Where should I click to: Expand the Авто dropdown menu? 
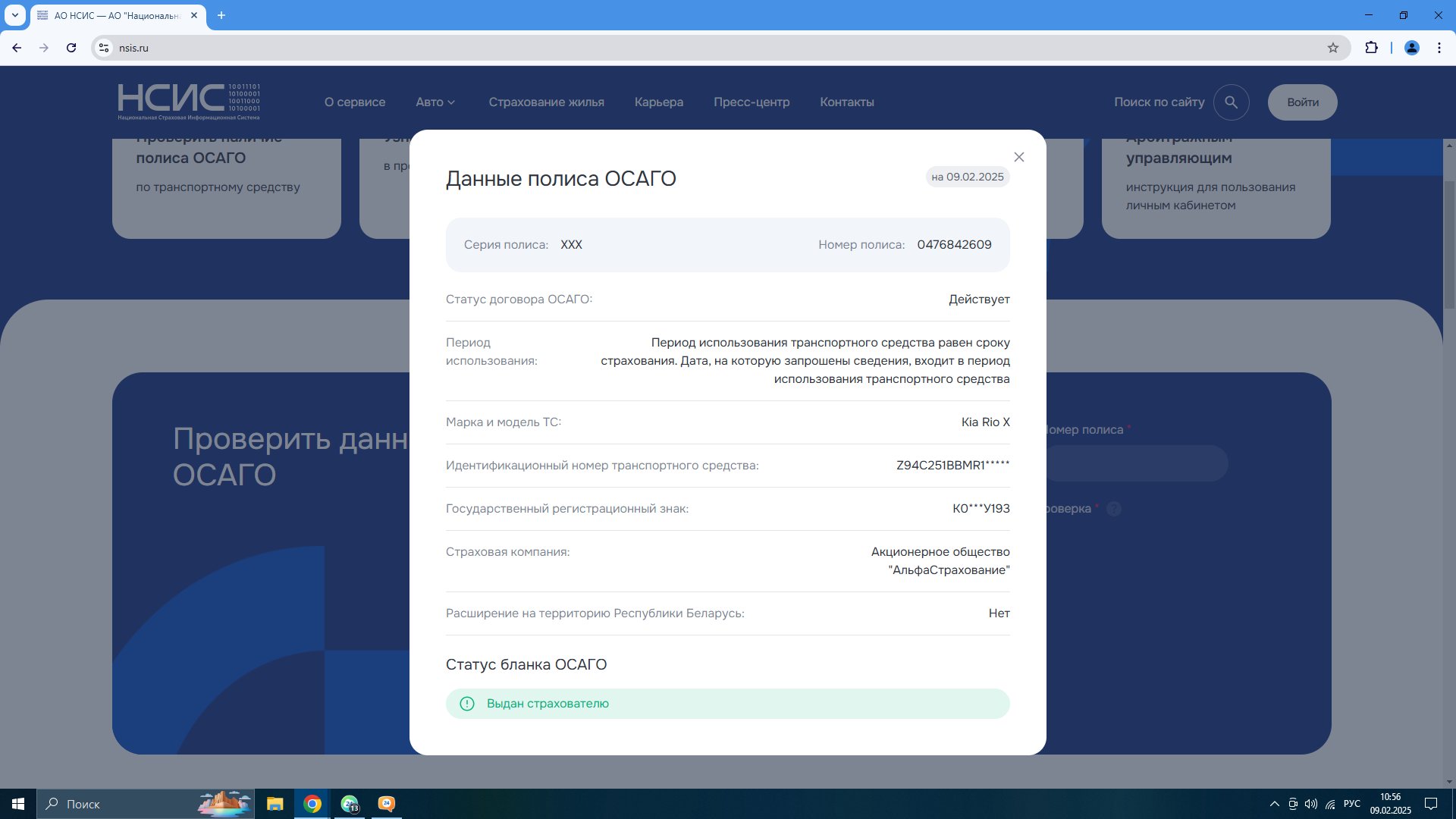tap(435, 102)
